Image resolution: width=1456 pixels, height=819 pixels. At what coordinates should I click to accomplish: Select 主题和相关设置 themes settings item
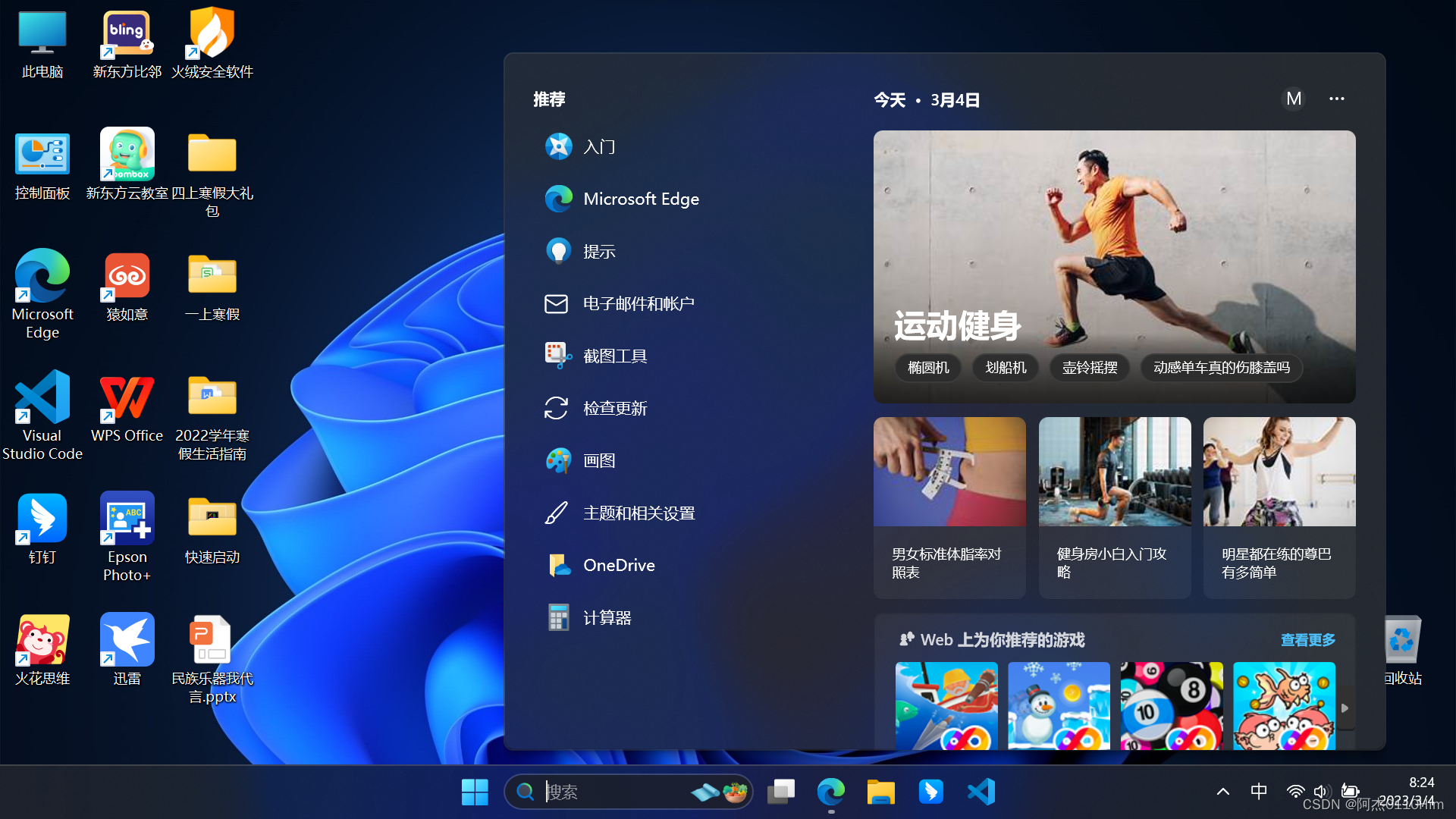coord(638,513)
